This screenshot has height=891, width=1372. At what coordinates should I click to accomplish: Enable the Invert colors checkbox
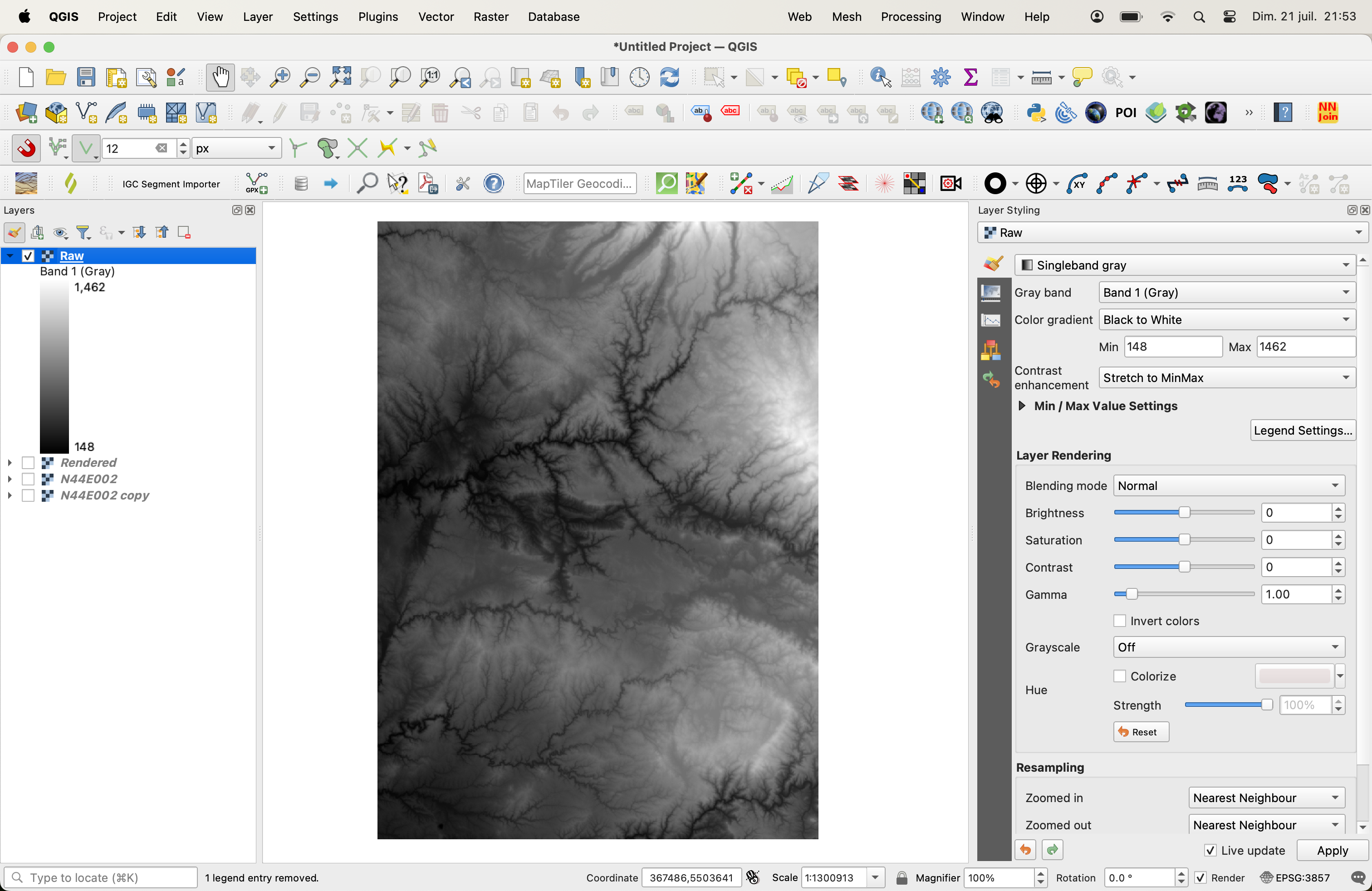click(x=1121, y=620)
